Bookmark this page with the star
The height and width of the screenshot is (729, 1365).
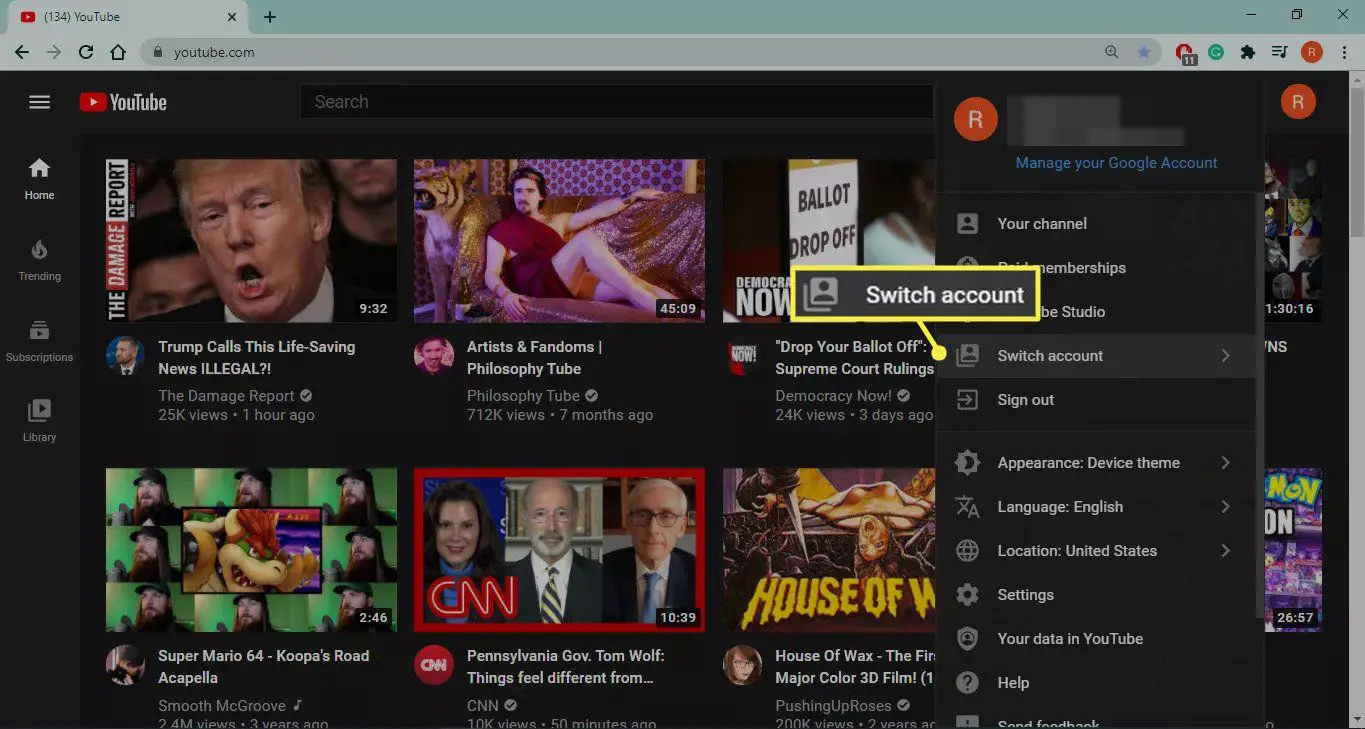point(1144,52)
